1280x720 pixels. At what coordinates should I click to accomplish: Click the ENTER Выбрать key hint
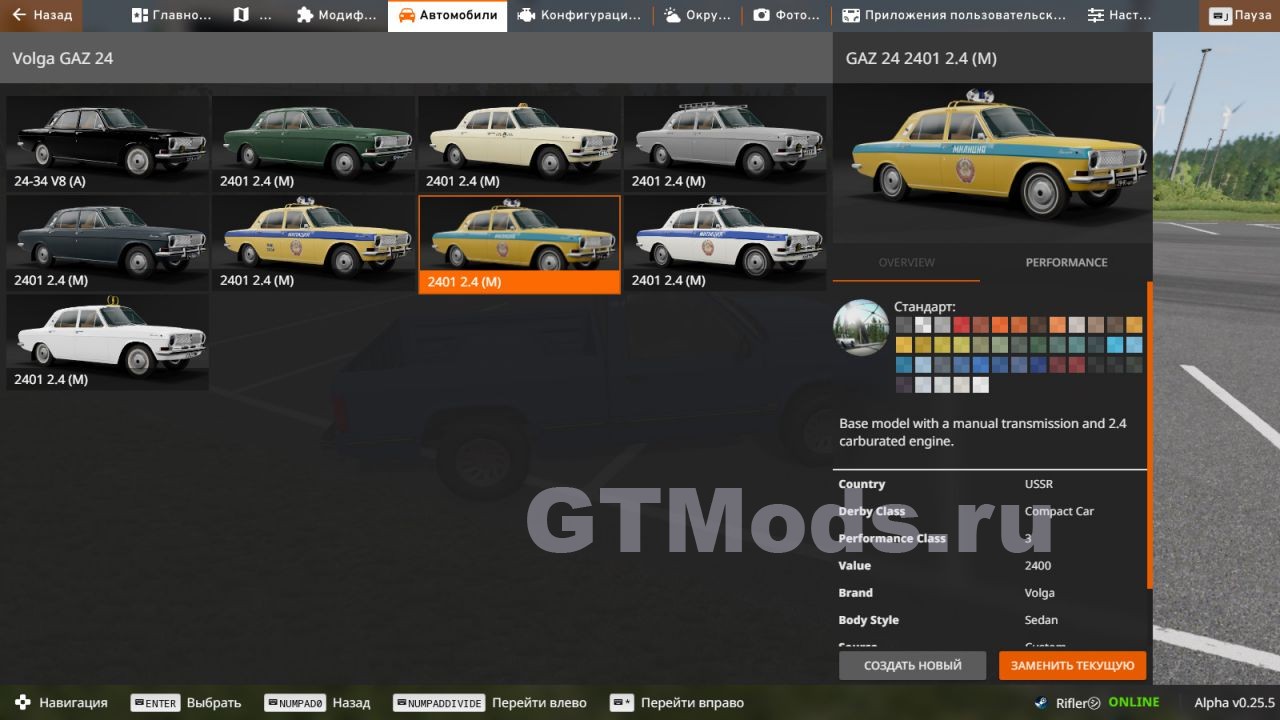(x=186, y=703)
